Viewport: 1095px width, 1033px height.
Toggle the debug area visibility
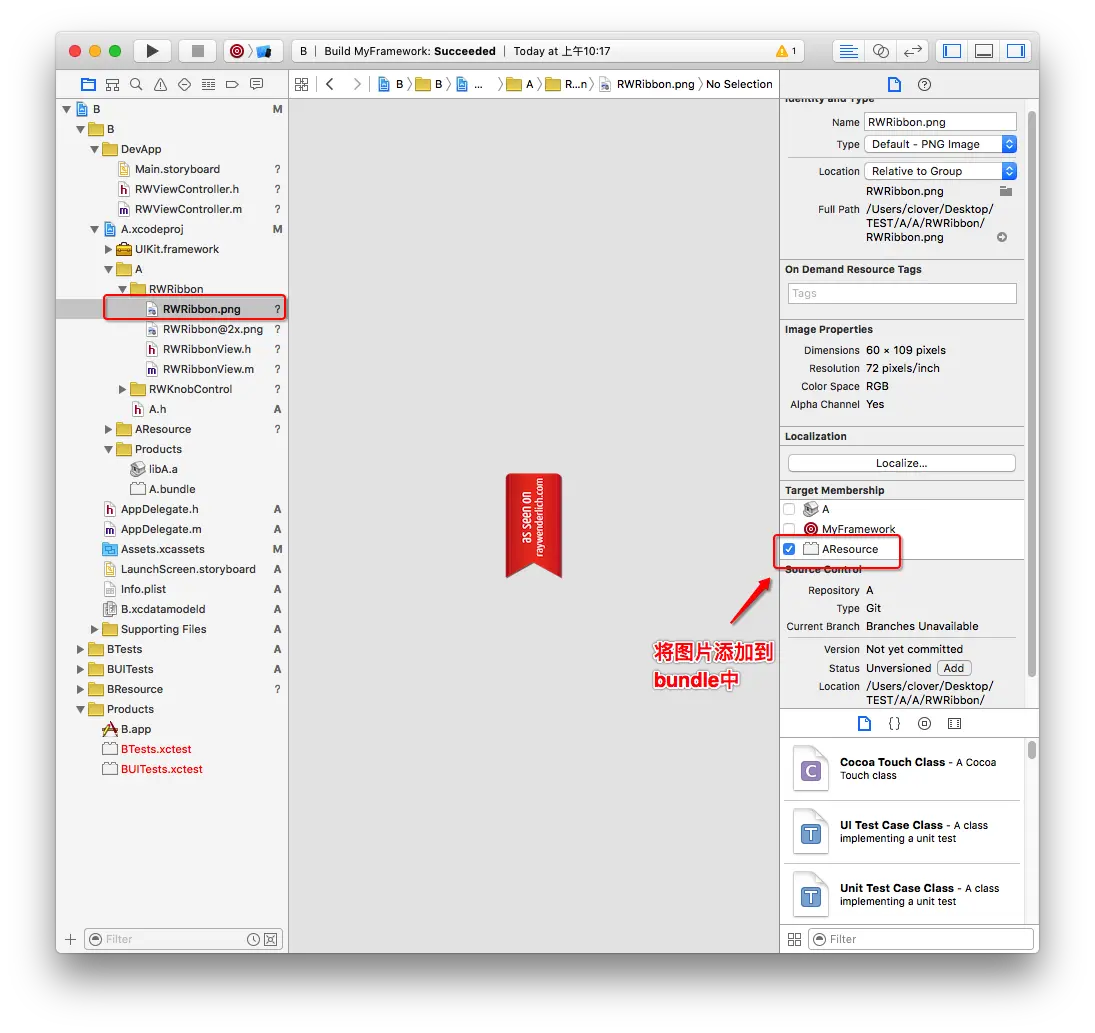pyautogui.click(x=984, y=51)
